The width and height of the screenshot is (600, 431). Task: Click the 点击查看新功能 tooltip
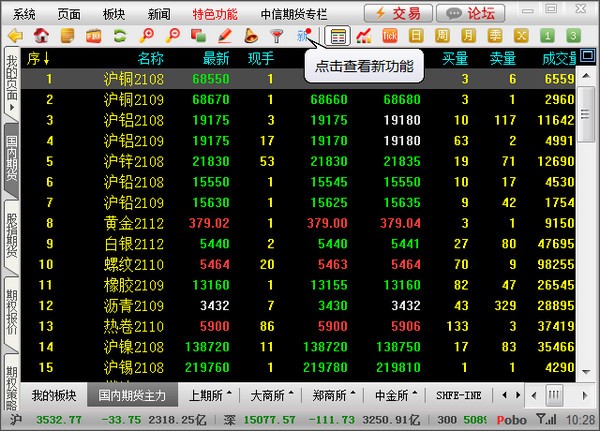pos(364,66)
